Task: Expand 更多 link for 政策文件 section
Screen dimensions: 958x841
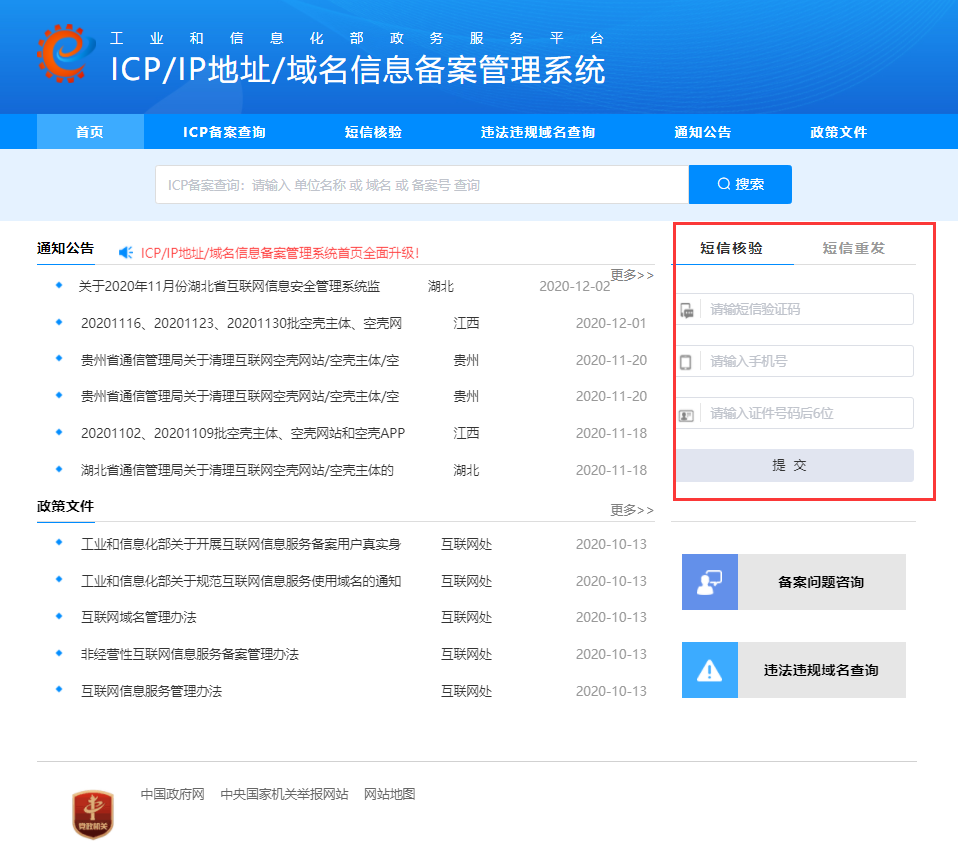Action: pos(632,510)
